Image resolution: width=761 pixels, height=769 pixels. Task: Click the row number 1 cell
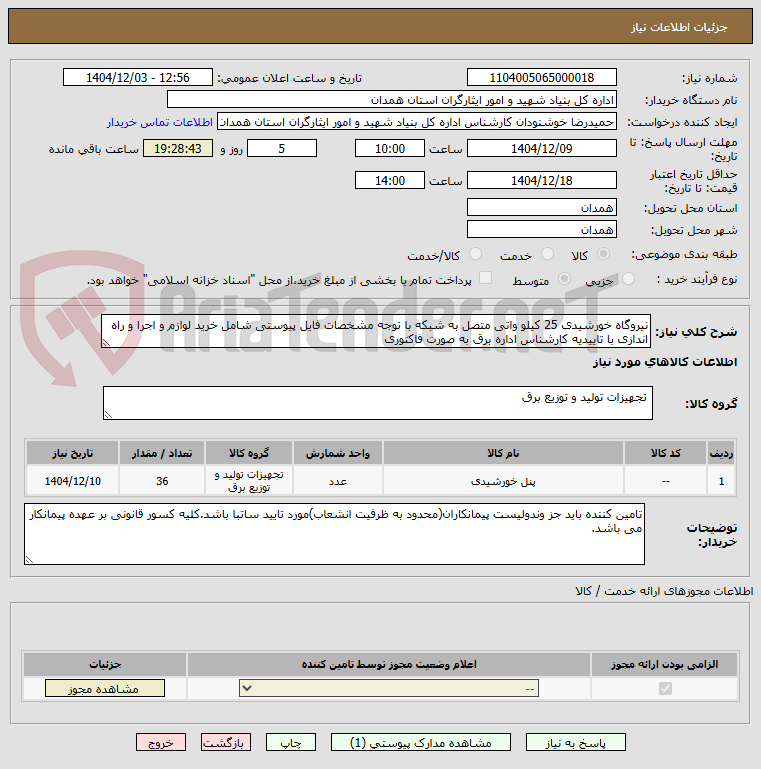[x=721, y=481]
